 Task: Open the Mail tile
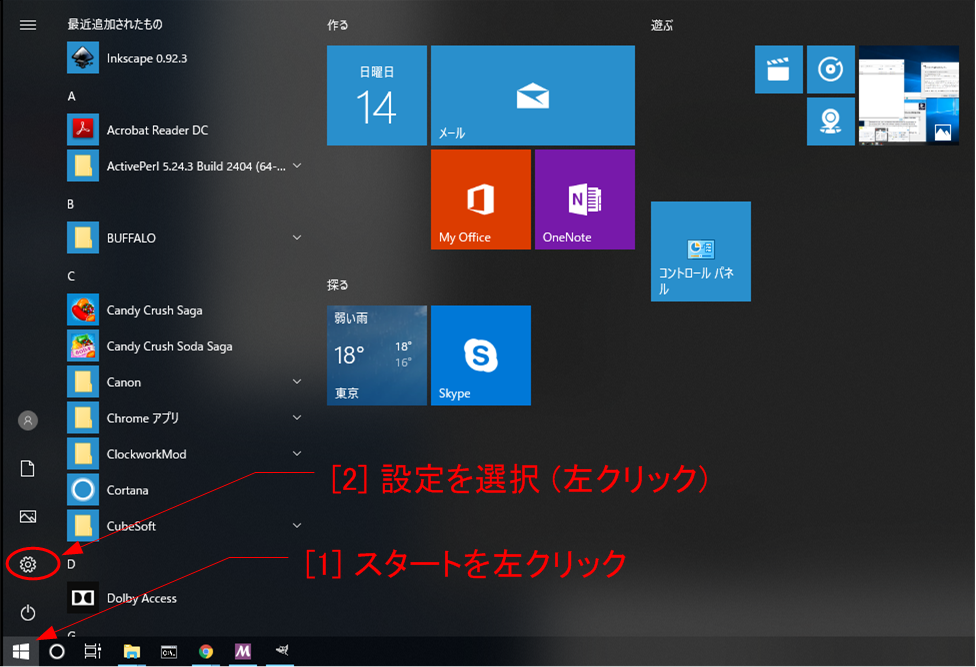coord(533,95)
